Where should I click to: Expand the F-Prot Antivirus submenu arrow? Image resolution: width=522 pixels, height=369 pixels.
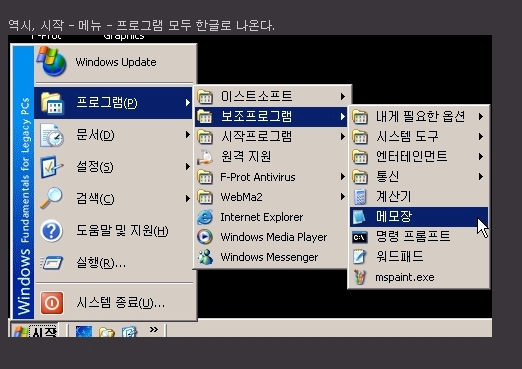(342, 177)
